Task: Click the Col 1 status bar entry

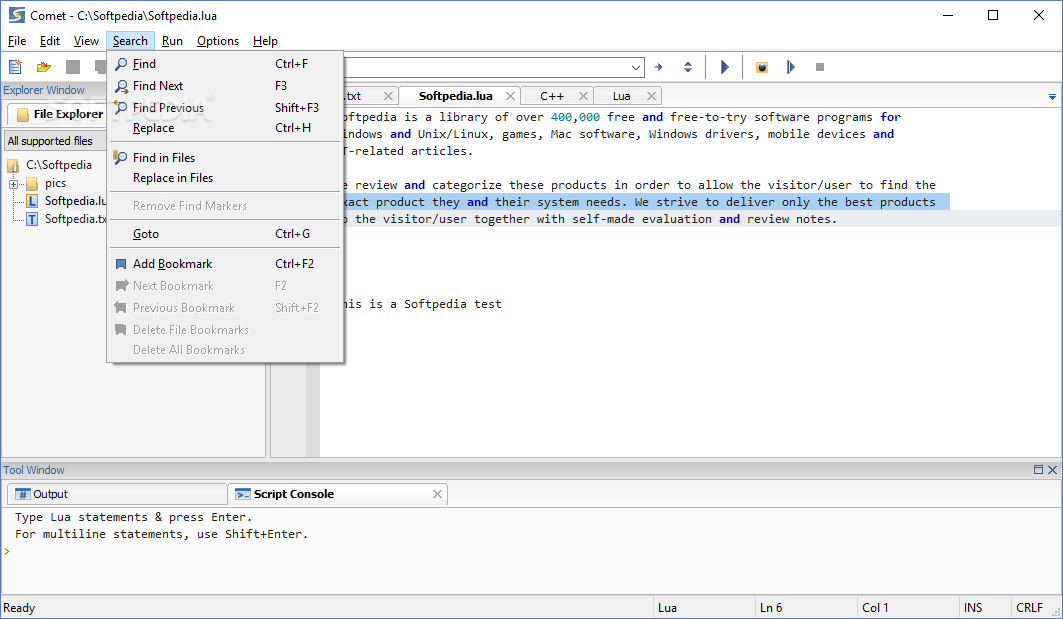Action: tap(875, 607)
